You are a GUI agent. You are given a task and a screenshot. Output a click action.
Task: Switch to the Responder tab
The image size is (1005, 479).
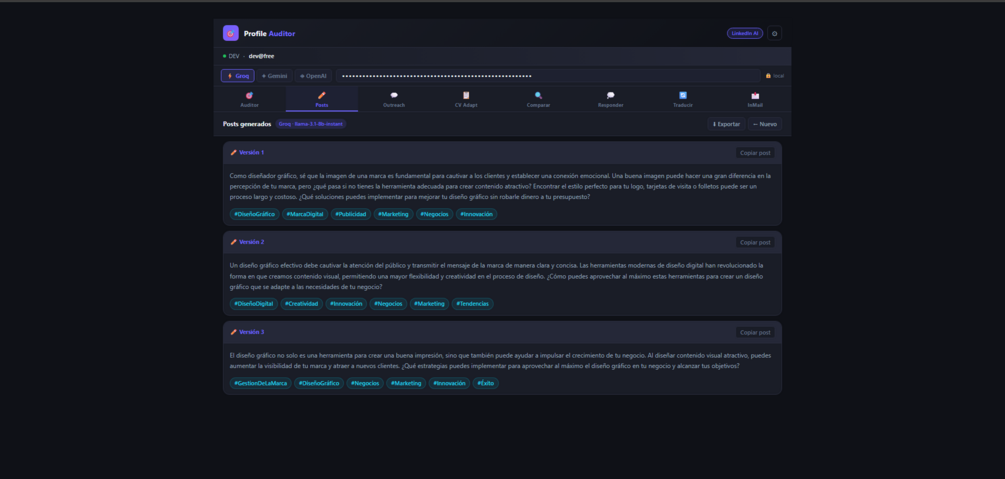coord(610,99)
